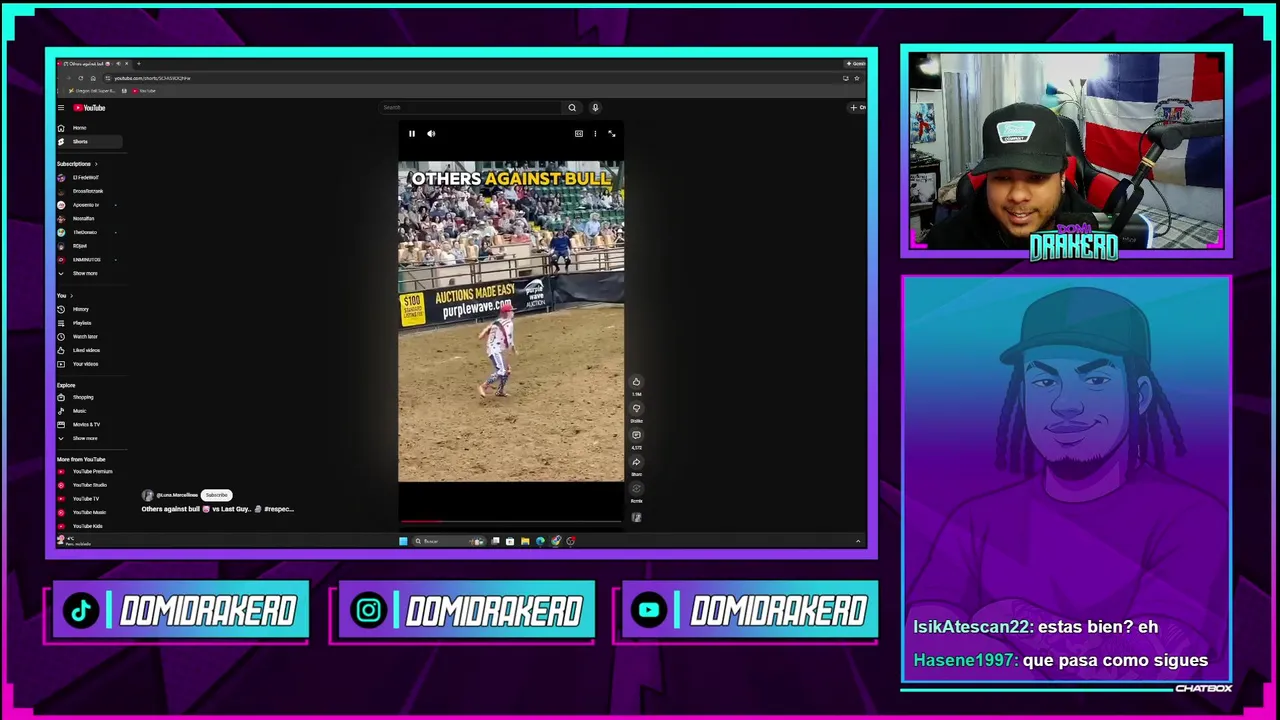Image resolution: width=1280 pixels, height=720 pixels.
Task: Bookmark this page with star icon
Action: (856, 78)
